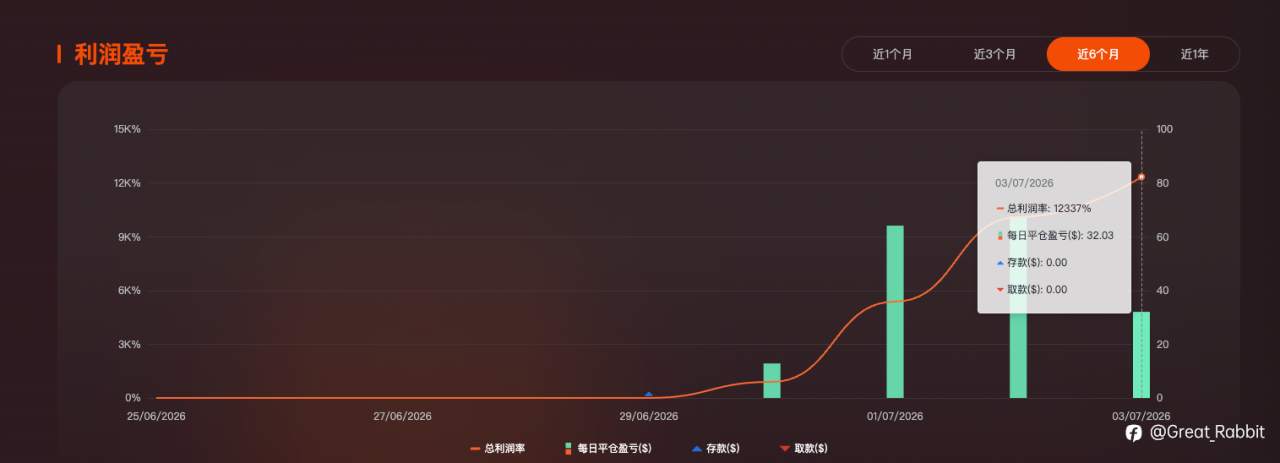Click the 01/07/2026 x-axis date label
This screenshot has width=1280, height=463.
tap(895, 416)
